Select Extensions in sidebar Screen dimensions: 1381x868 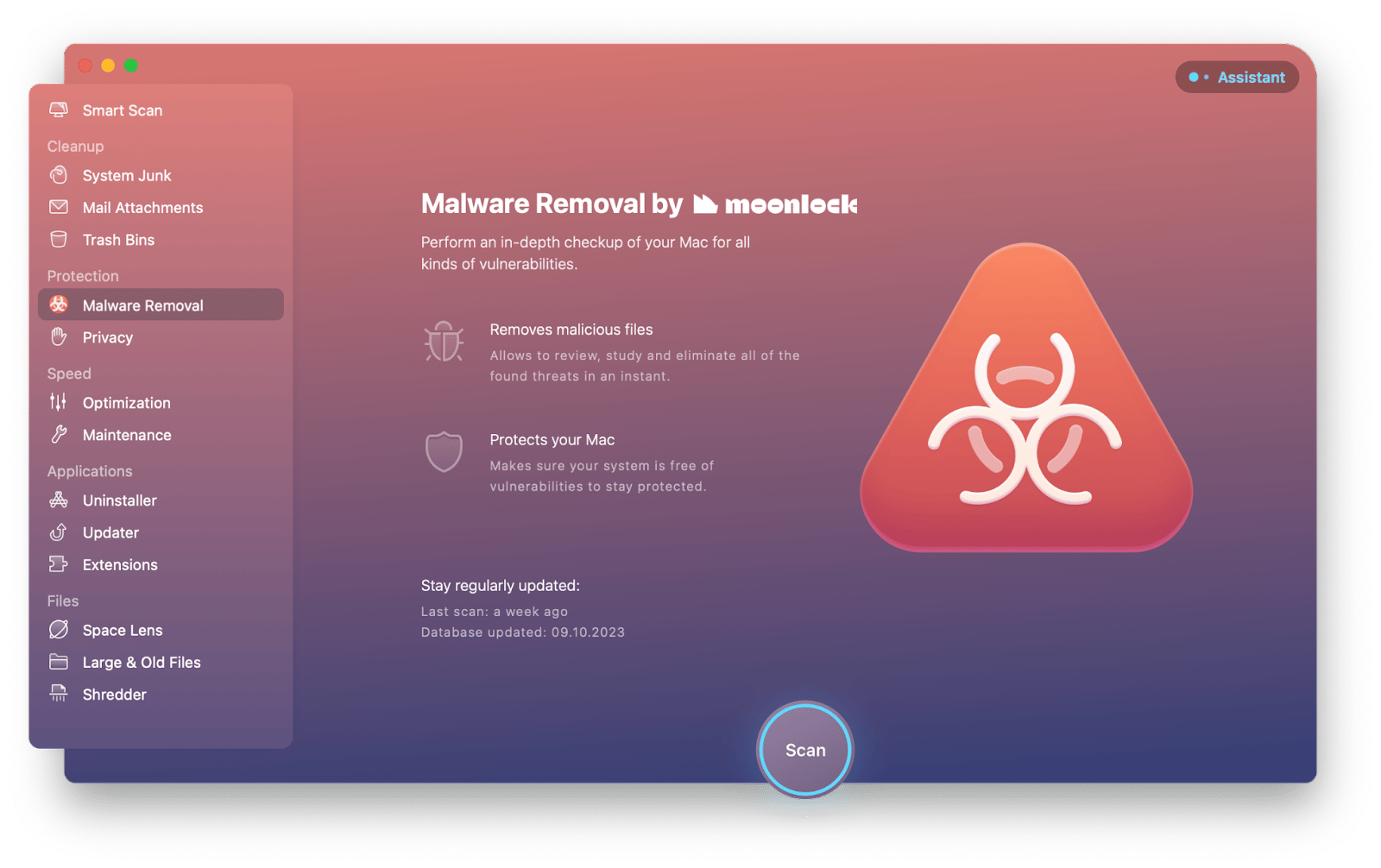[161, 564]
